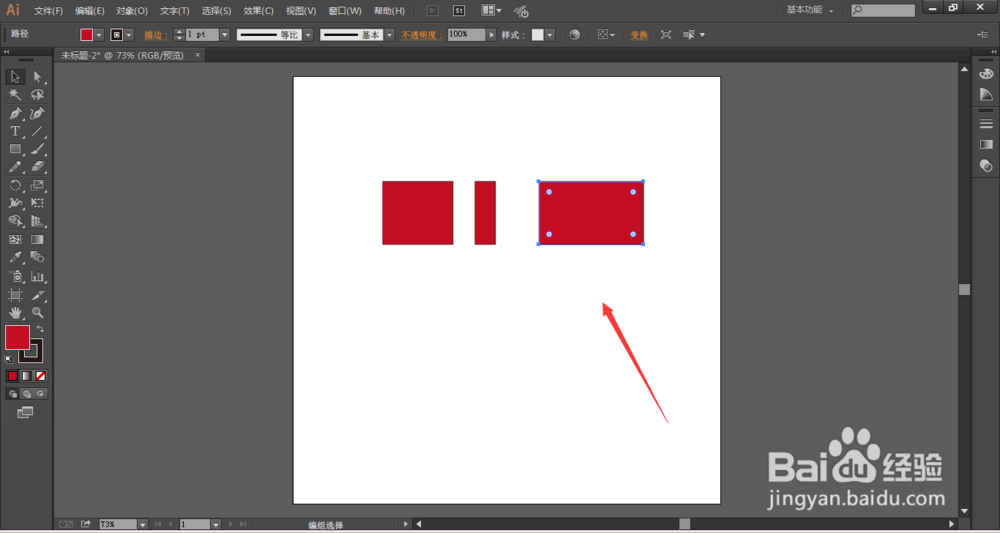Open 文件(F) menu
The image size is (1000, 533).
48,11
